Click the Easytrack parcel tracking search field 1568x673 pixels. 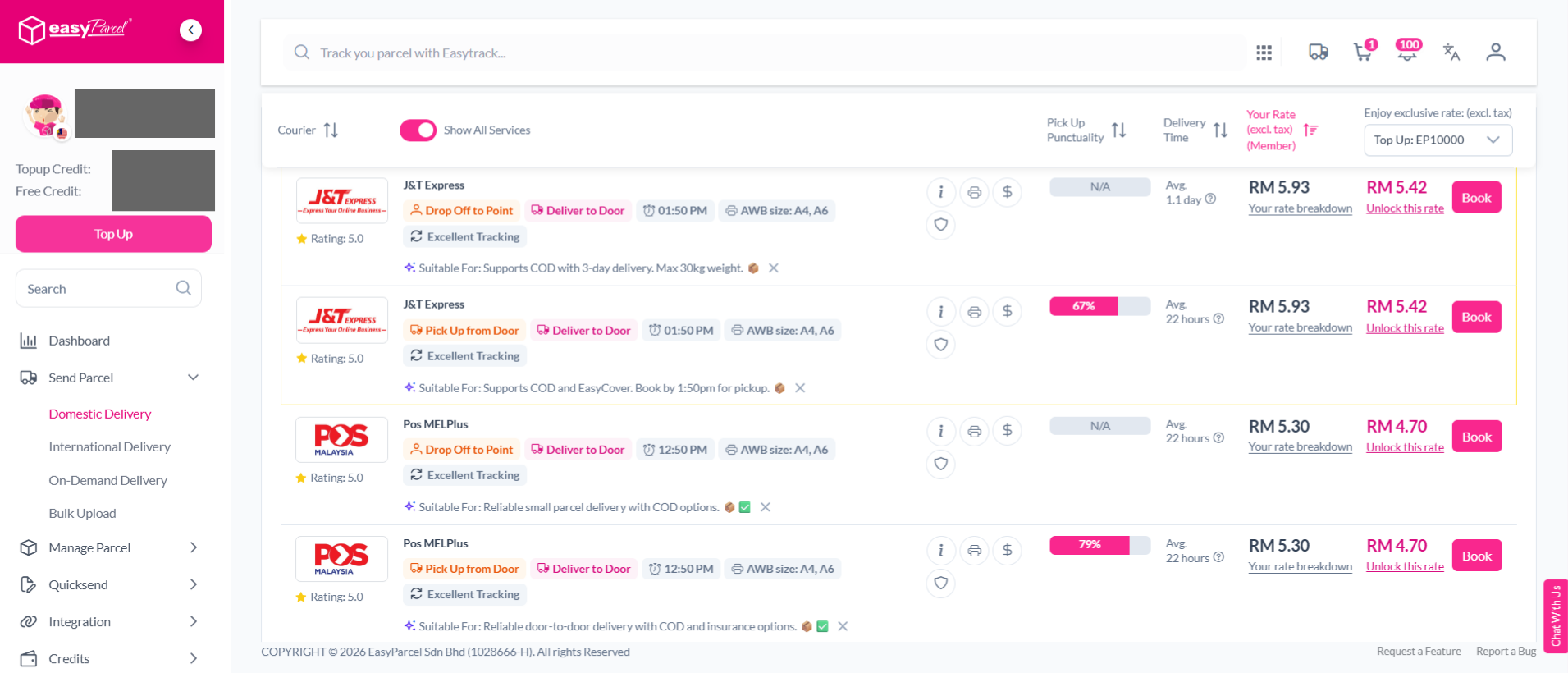coord(763,53)
